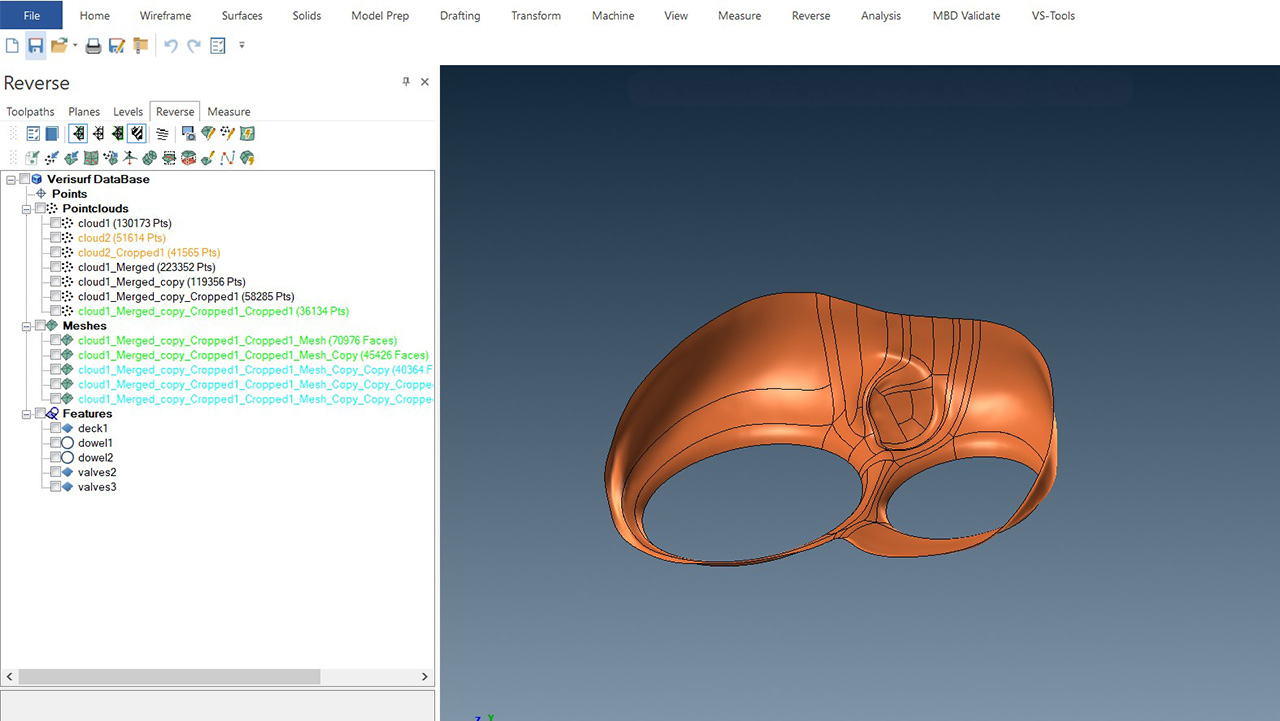Click the zipped folder icon in the quick toolbar
This screenshot has height=721, width=1280.
click(x=140, y=46)
